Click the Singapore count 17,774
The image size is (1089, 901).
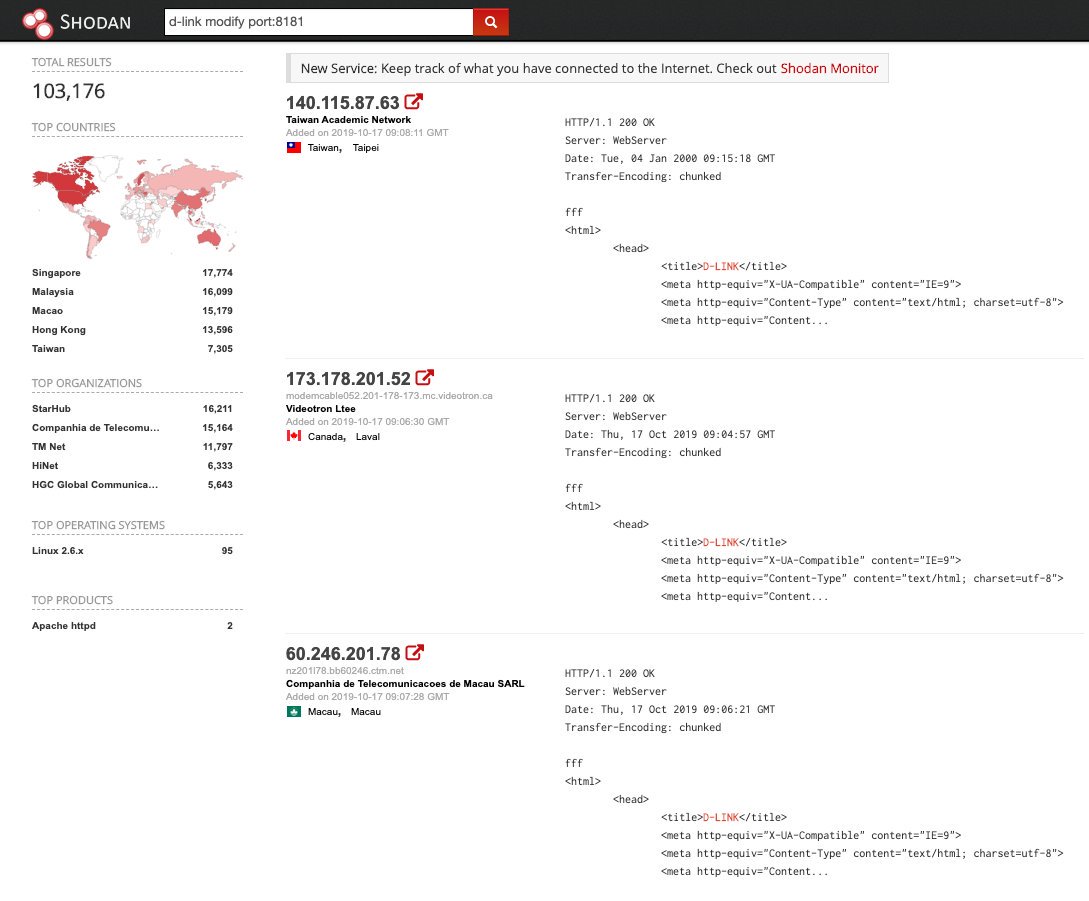[x=217, y=273]
